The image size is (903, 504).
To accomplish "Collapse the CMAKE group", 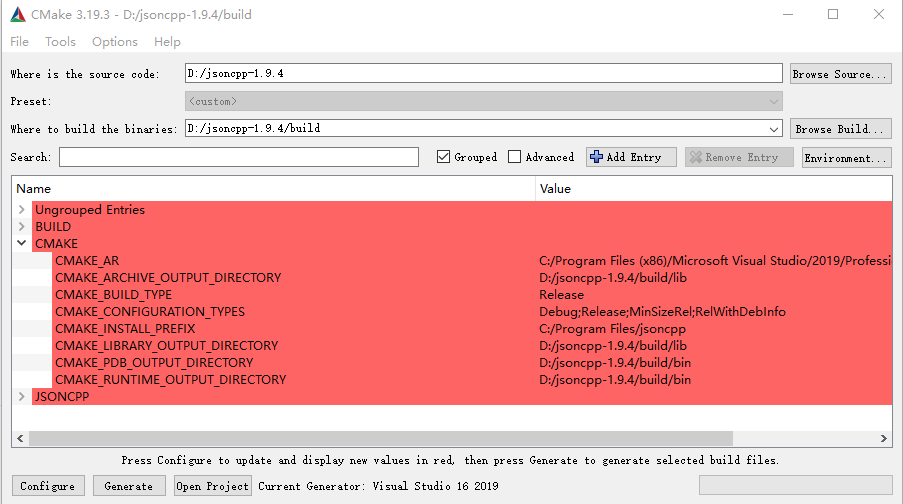I will coord(22,244).
